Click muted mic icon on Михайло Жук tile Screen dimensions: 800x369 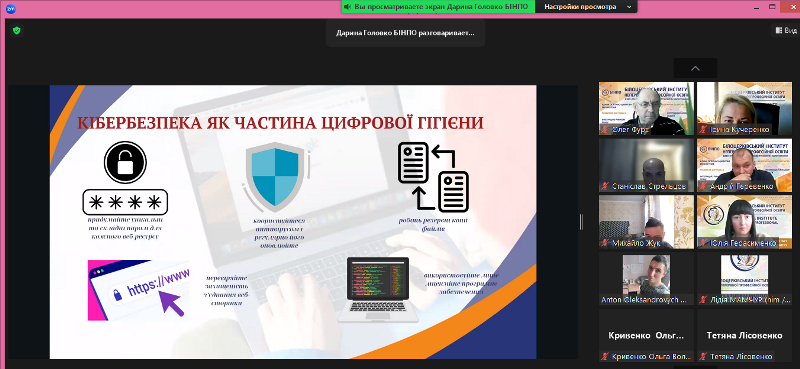pos(605,243)
